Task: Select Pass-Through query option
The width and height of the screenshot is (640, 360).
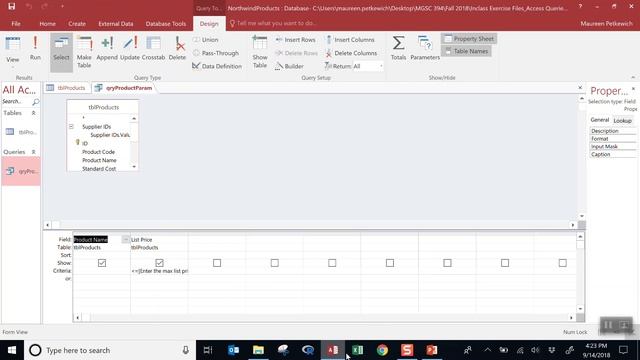Action: coord(216,53)
